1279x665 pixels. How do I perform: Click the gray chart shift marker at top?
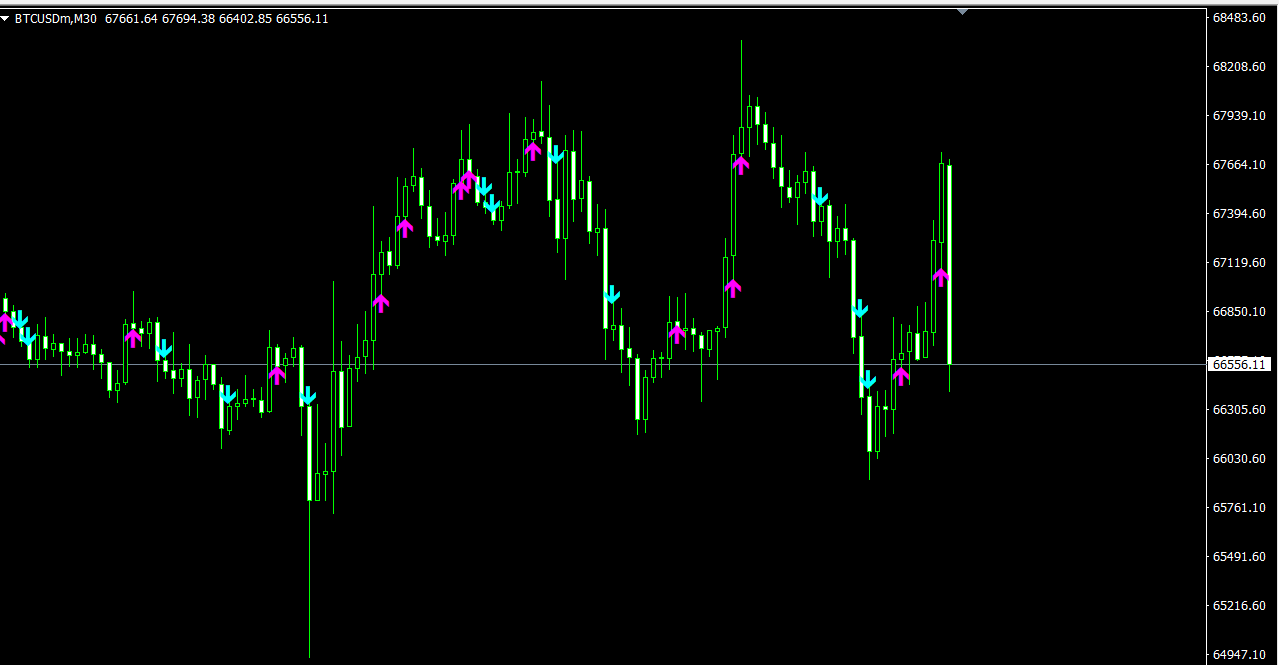click(x=962, y=12)
